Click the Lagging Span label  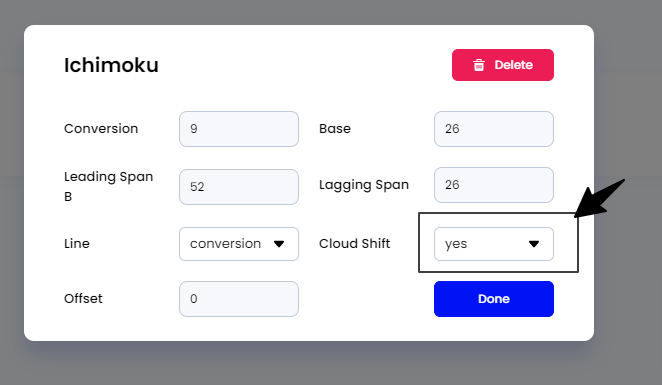tap(364, 185)
